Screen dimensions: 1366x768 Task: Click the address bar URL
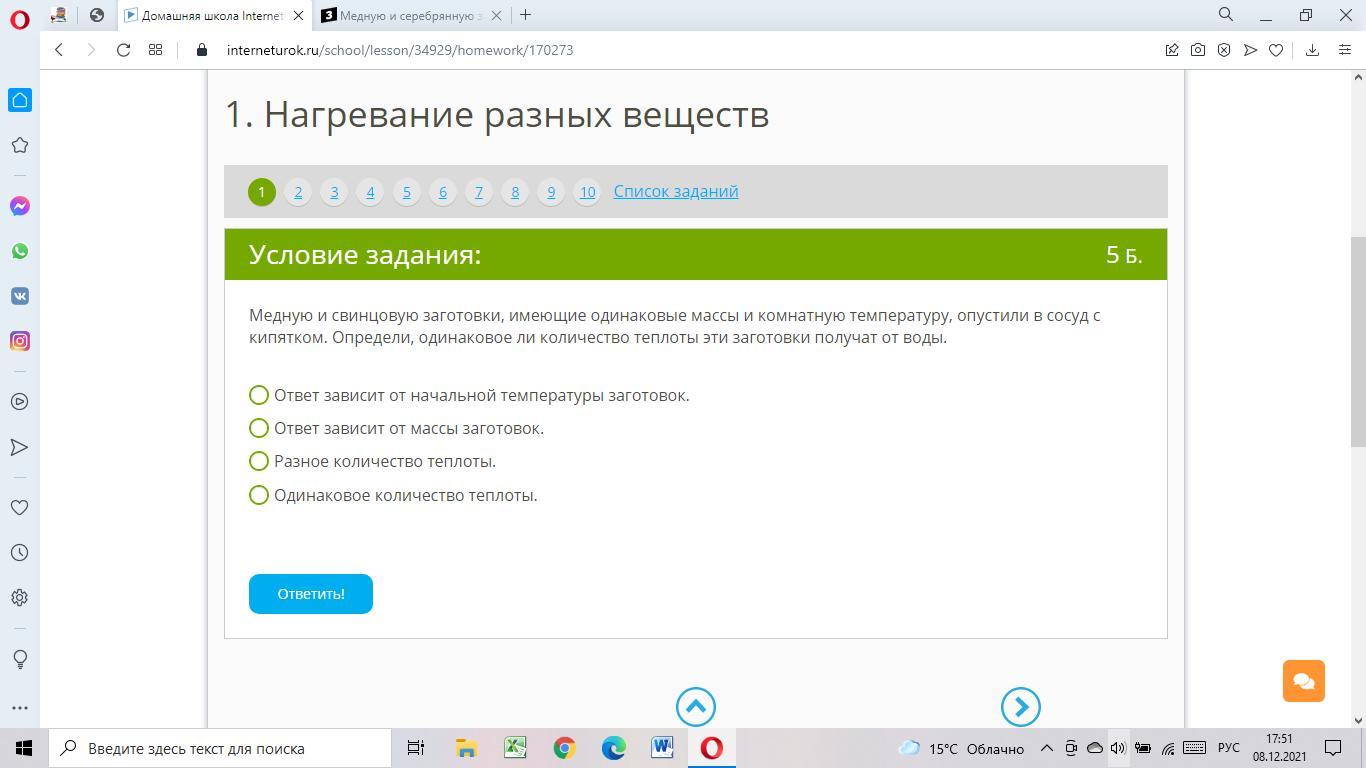pos(400,50)
